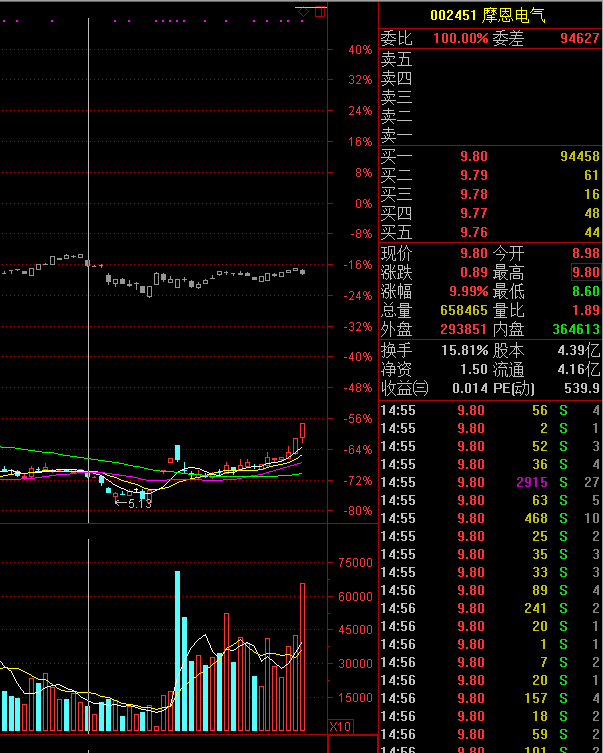Click the 15000 volume axis label
This screenshot has width=603, height=753.
click(355, 698)
